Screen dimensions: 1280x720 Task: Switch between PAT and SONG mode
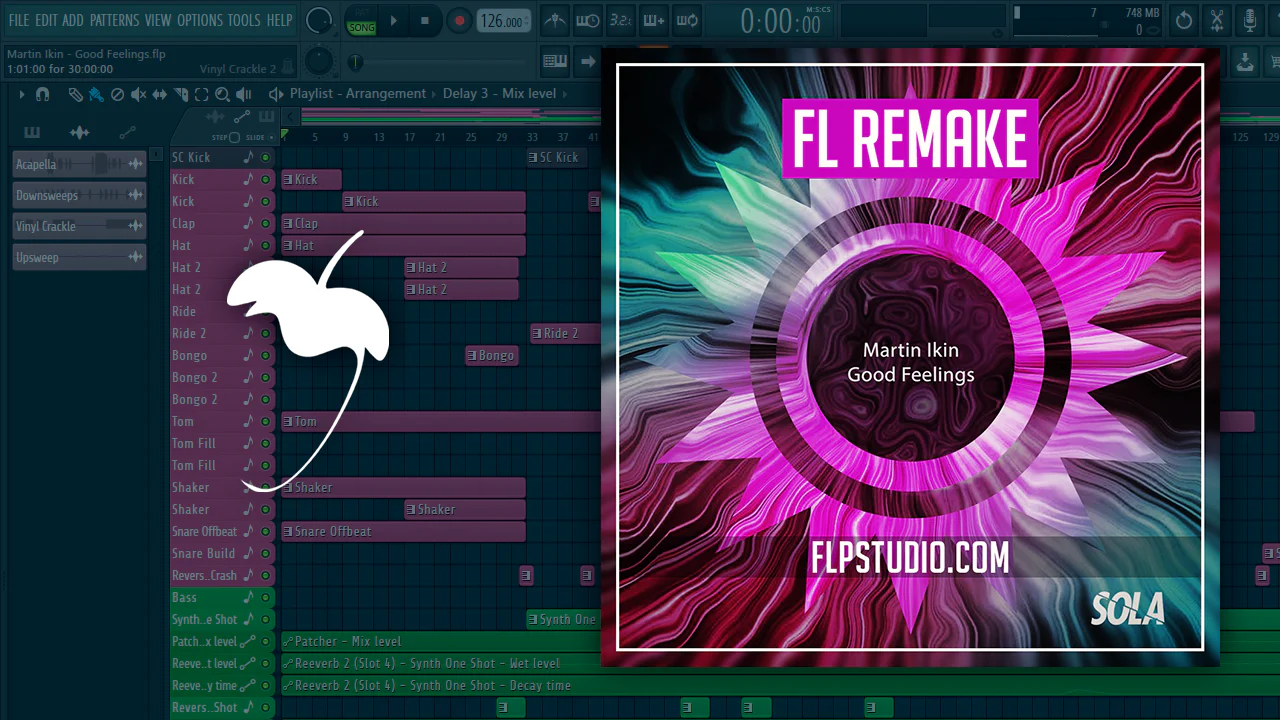pyautogui.click(x=361, y=21)
